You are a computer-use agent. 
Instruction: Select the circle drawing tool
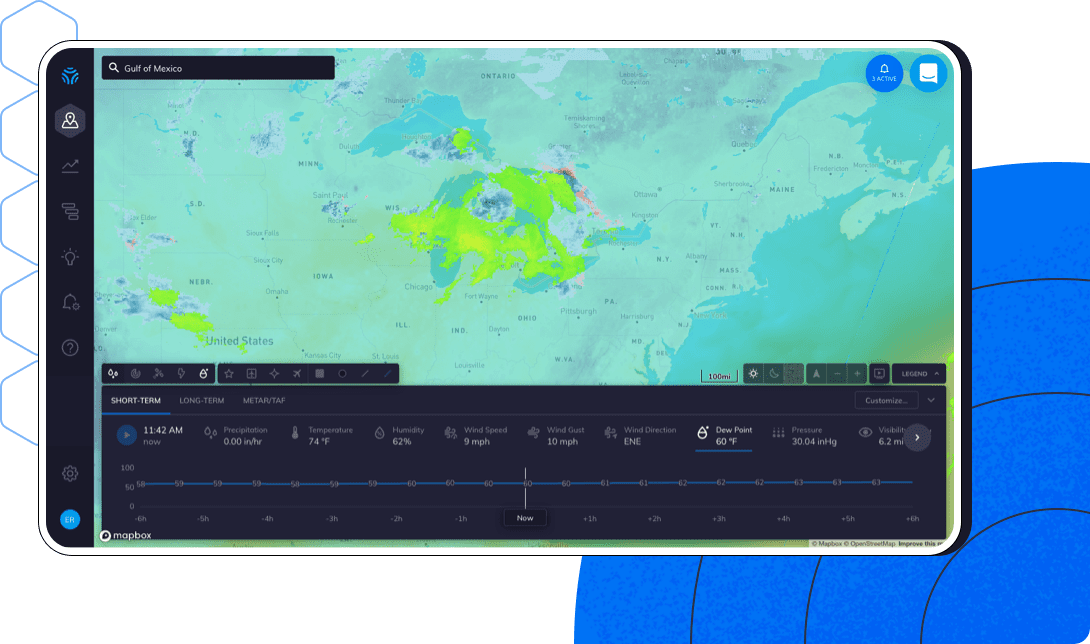coord(342,374)
